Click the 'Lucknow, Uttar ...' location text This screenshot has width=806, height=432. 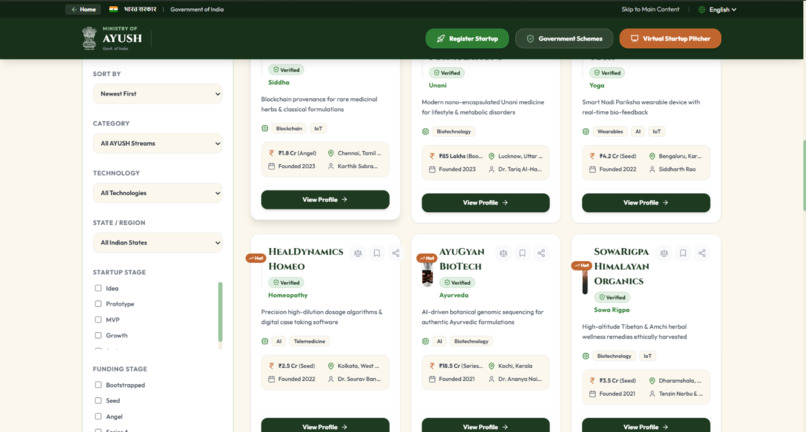[x=520, y=156]
